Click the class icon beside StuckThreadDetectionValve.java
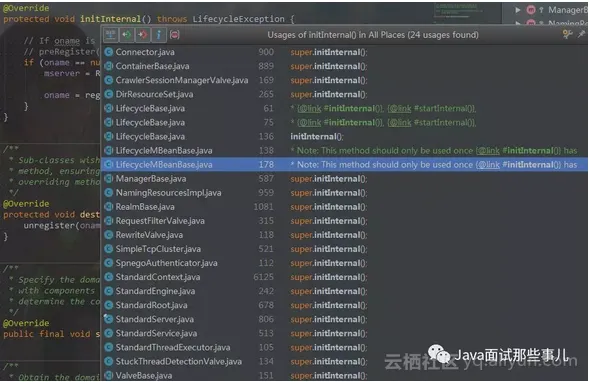The height and width of the screenshot is (382, 589). point(109,361)
